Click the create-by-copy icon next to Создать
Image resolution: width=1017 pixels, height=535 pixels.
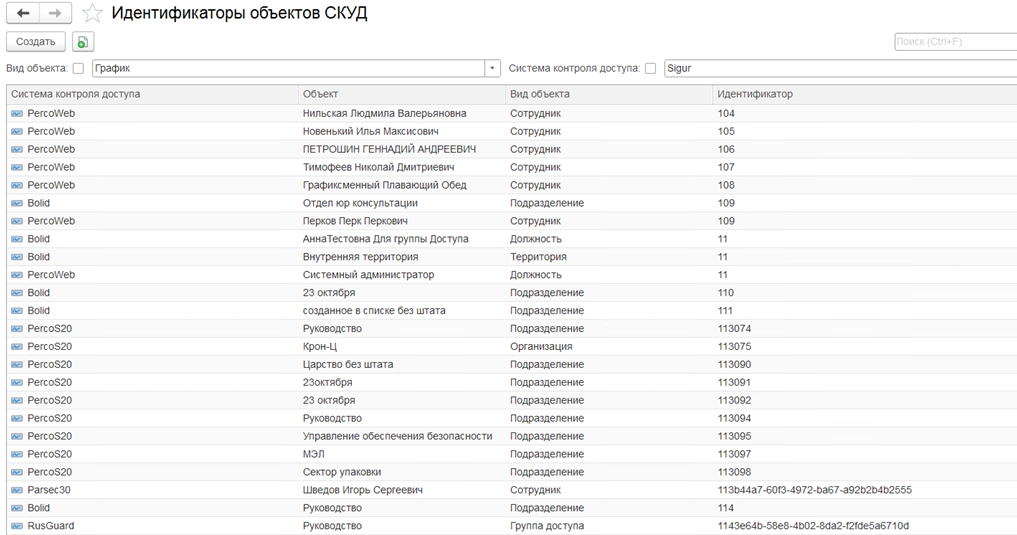[82, 41]
